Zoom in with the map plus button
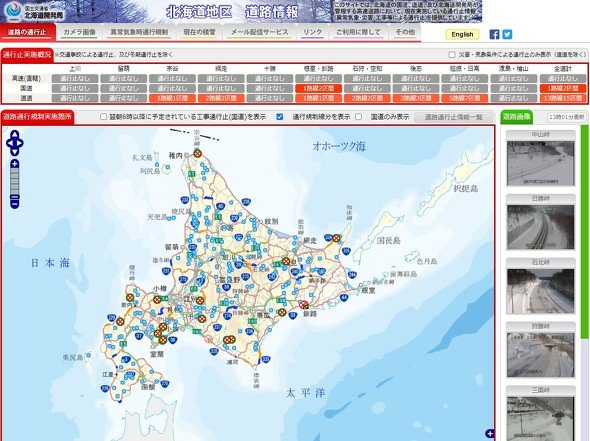 [15, 164]
